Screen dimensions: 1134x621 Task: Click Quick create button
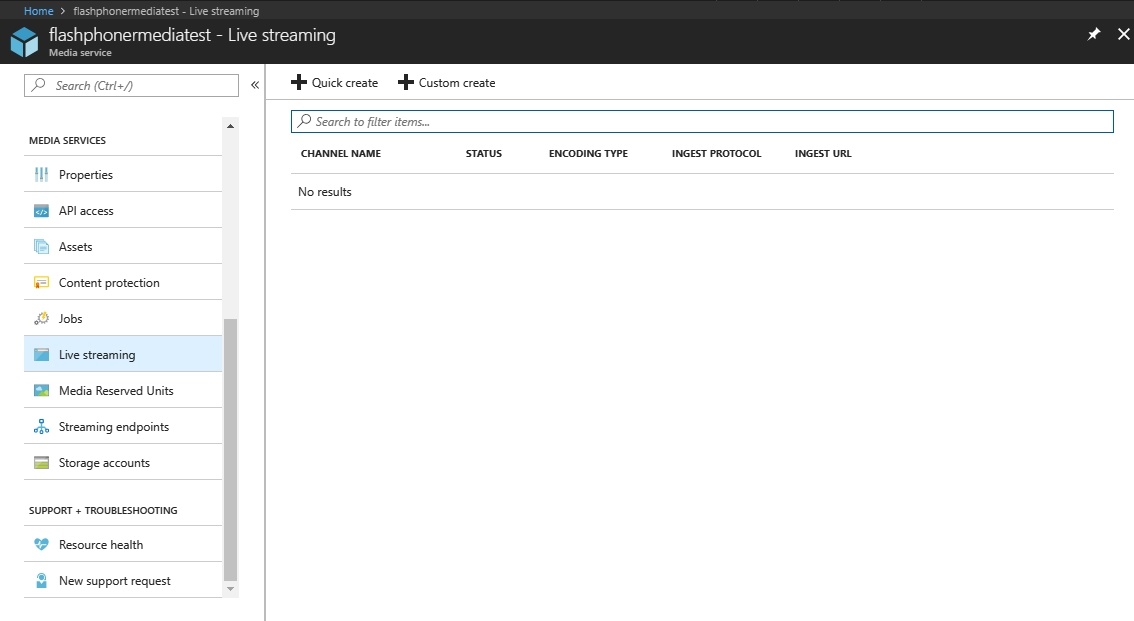[x=335, y=83]
